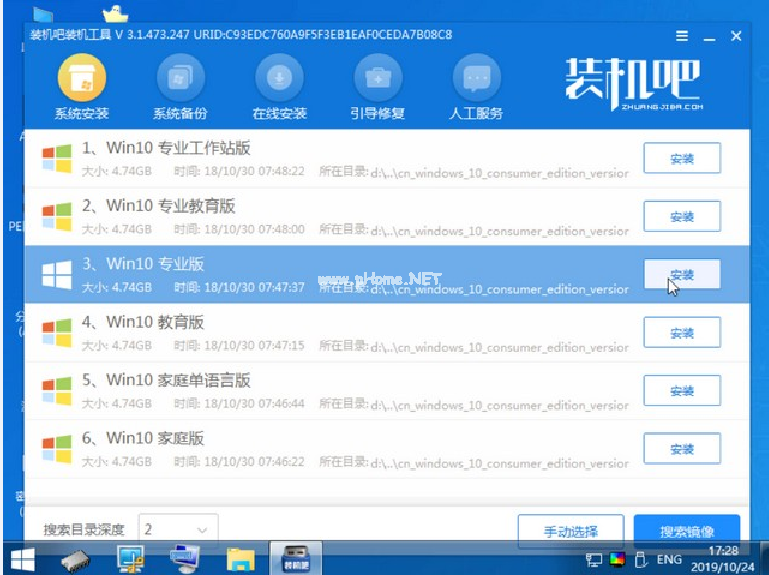Open File Explorer folder in taskbar
Screen dimensions: 769x575
tap(241, 558)
